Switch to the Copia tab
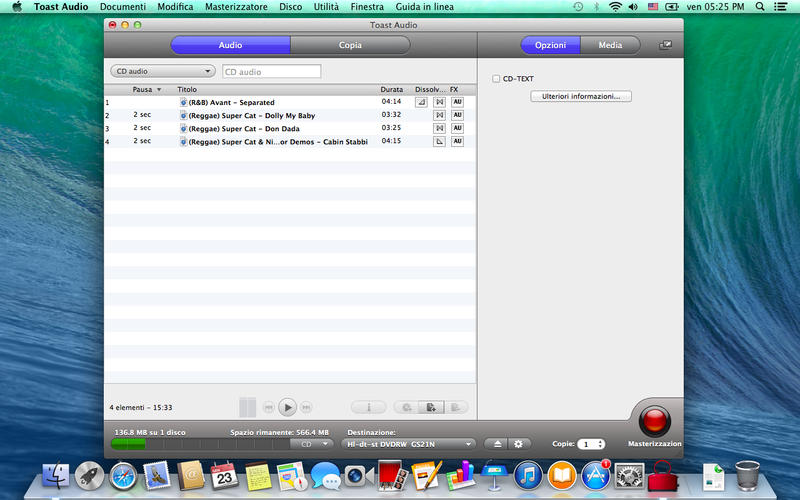Viewport: 800px width, 500px height. tap(350, 45)
